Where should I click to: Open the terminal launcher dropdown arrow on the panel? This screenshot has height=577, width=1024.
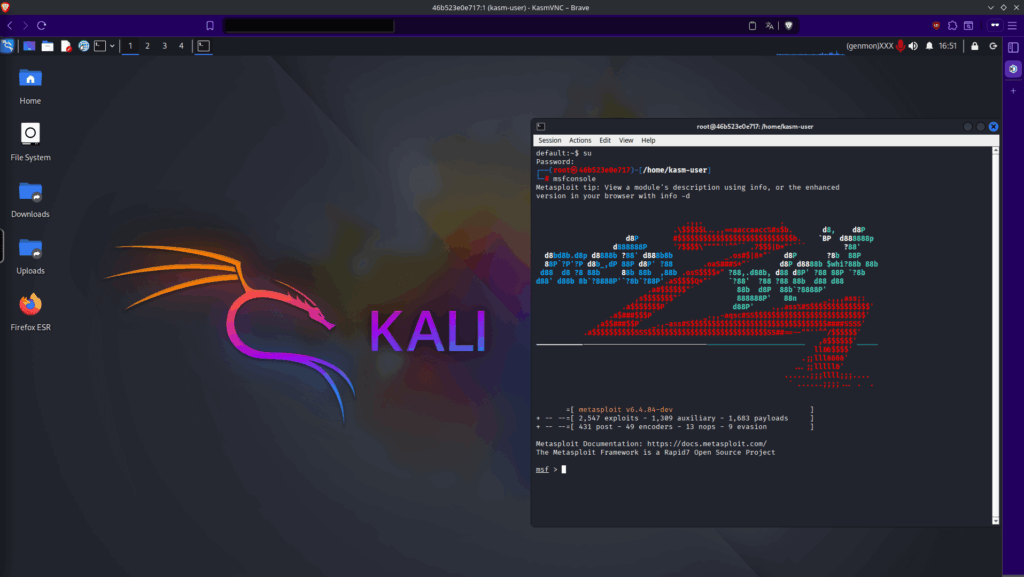(110, 46)
